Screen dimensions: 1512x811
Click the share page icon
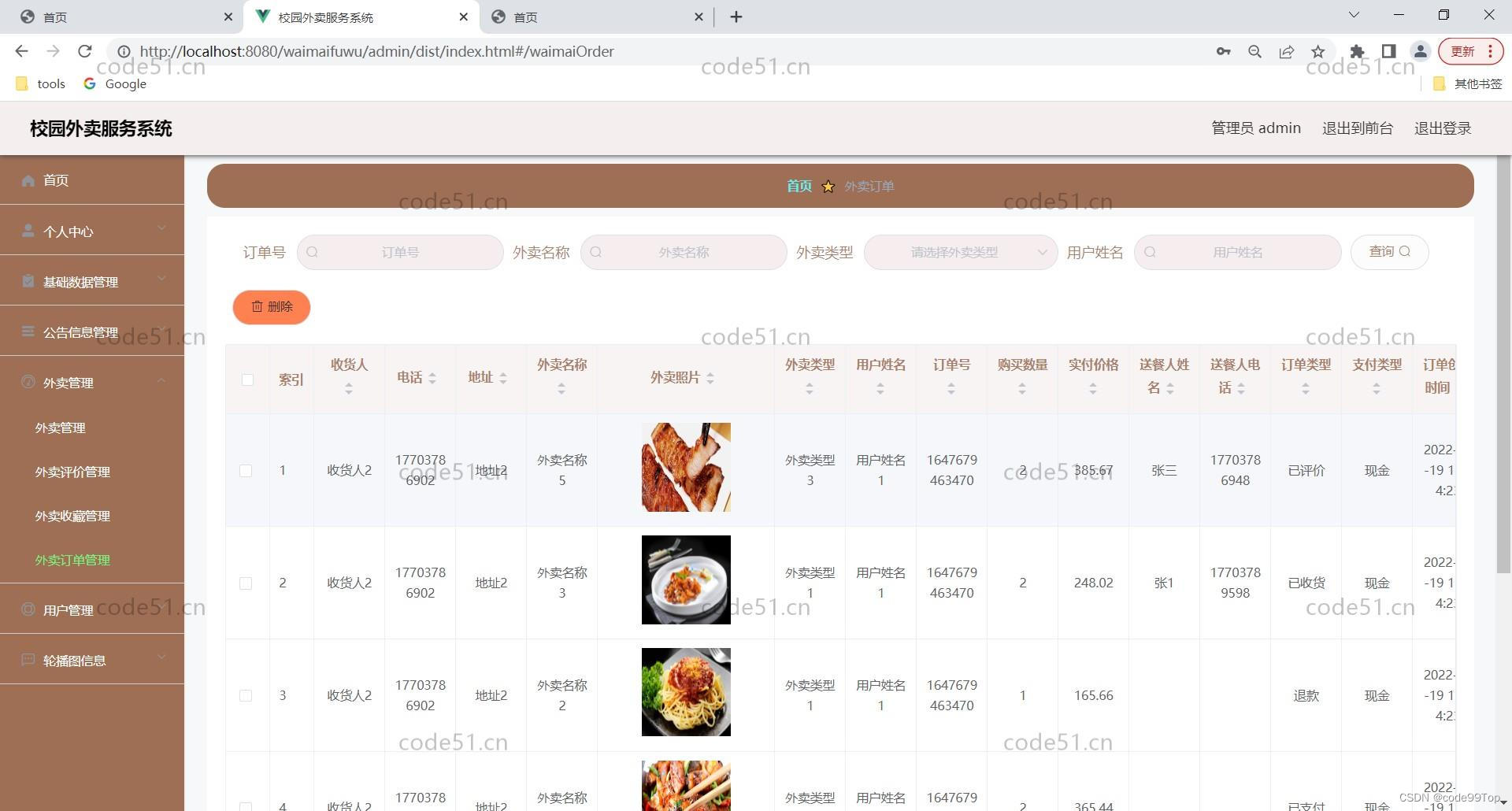pos(1286,51)
